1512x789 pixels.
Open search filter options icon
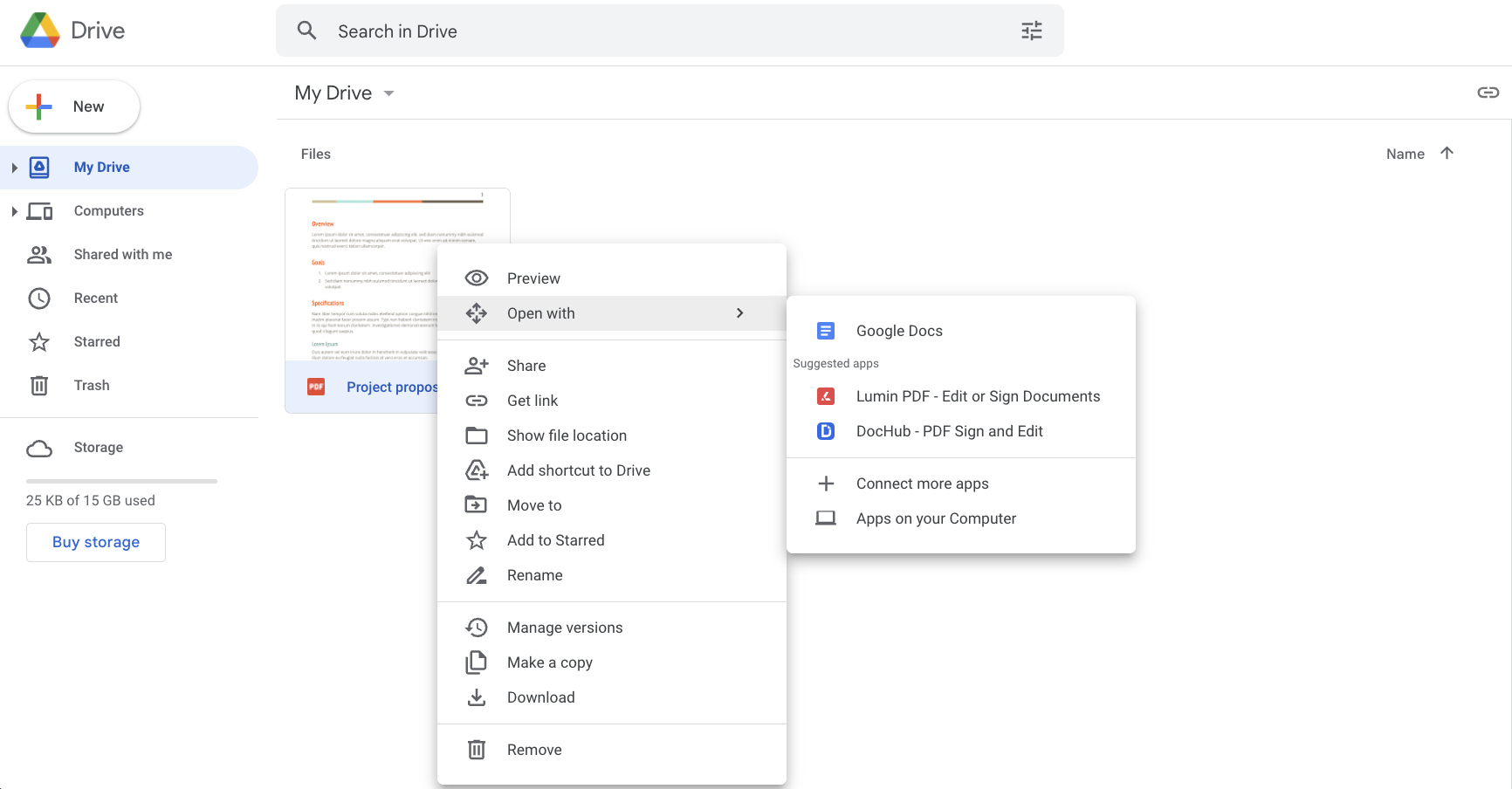(x=1032, y=31)
